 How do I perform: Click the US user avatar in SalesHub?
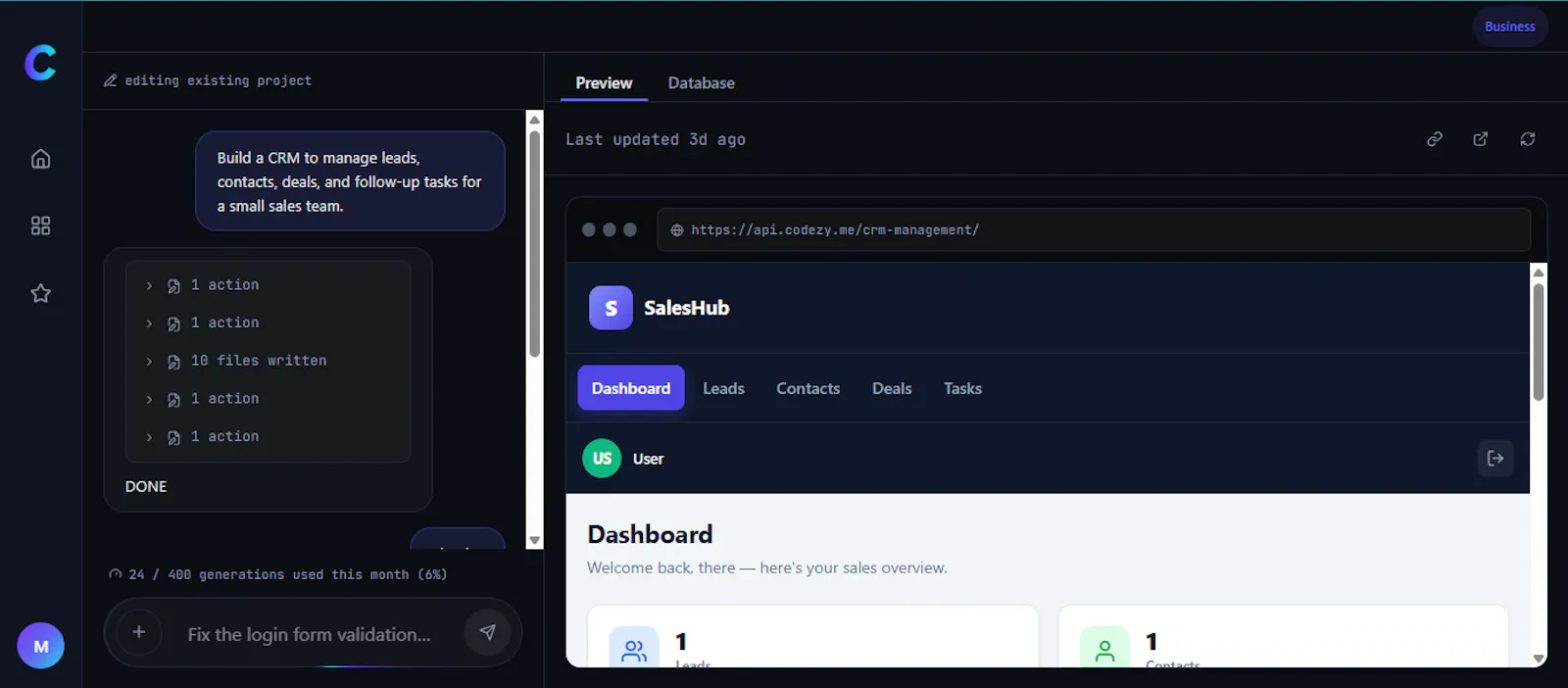(x=602, y=458)
